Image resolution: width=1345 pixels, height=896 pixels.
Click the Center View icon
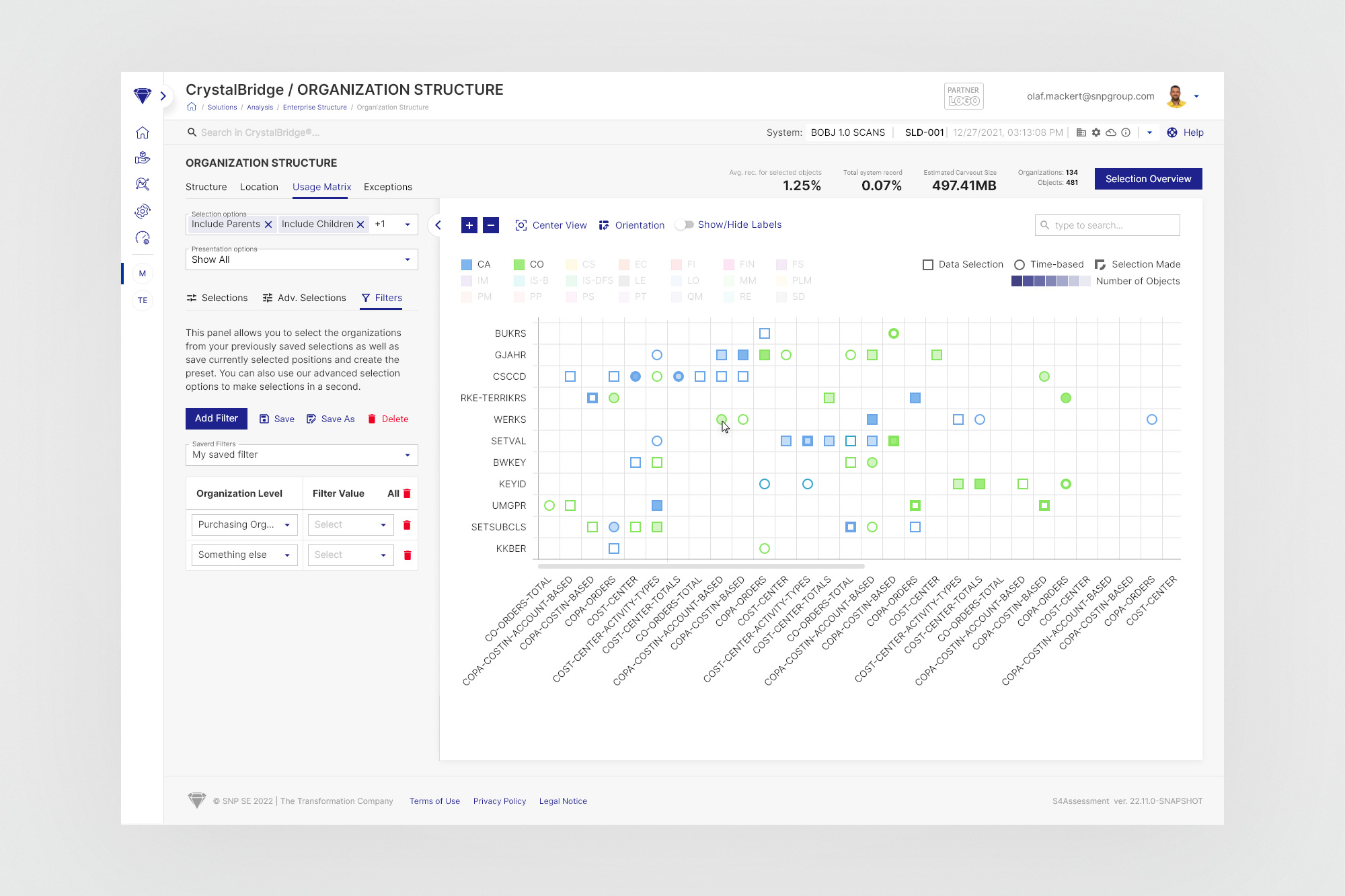(521, 225)
